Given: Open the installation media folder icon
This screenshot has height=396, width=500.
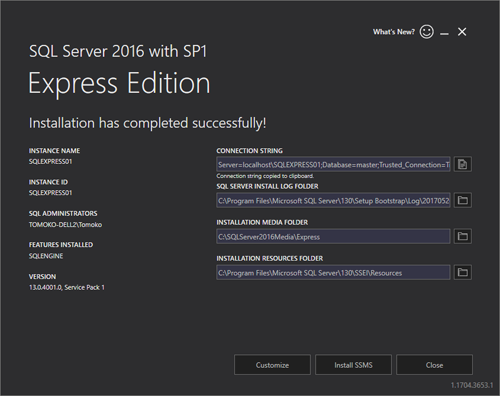Looking at the screenshot, I should pos(463,236).
